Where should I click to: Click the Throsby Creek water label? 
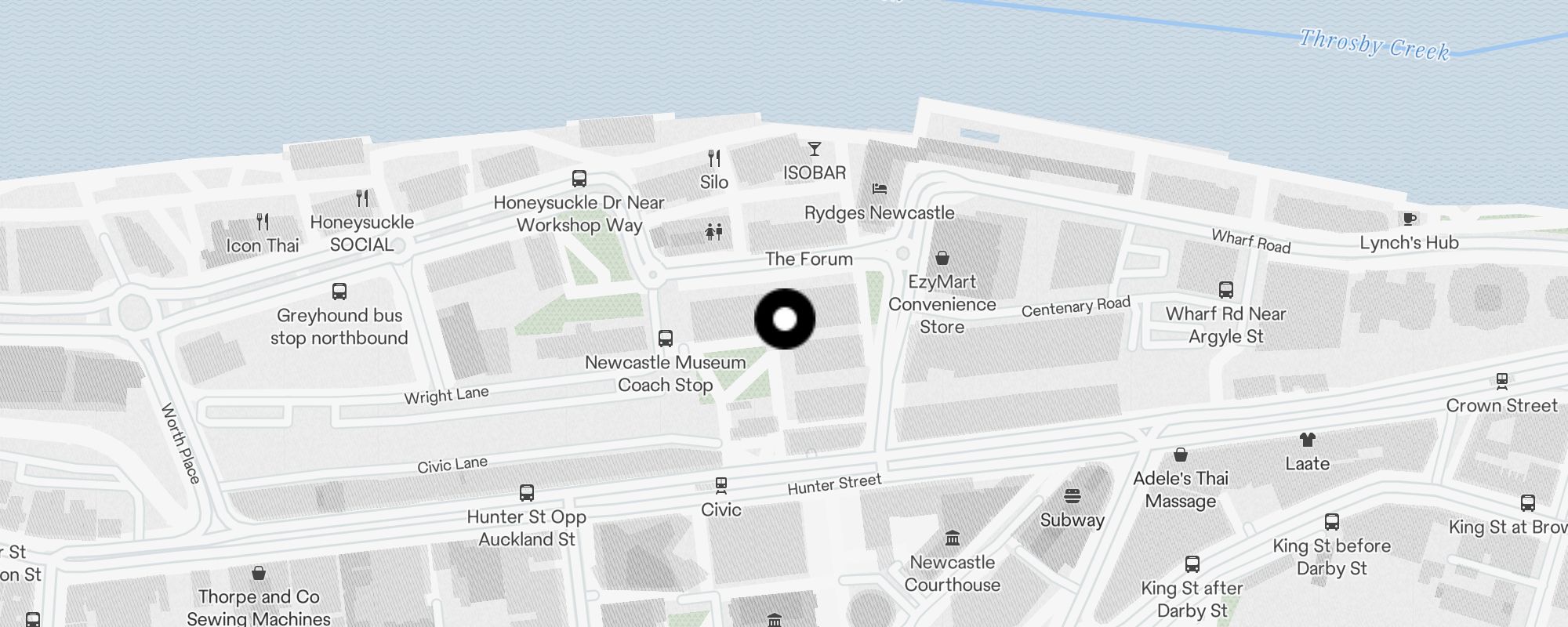(x=1374, y=44)
